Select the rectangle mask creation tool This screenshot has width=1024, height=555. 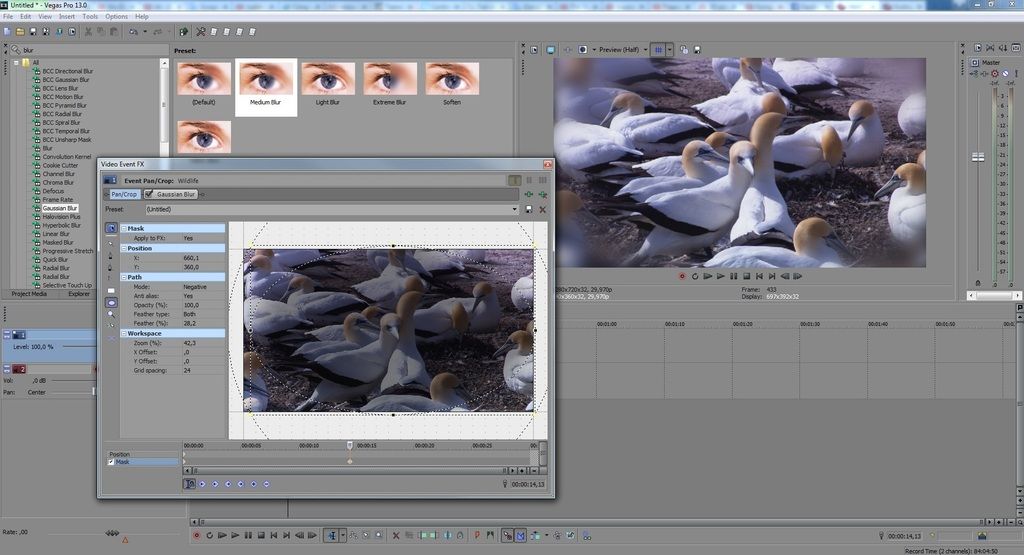[x=111, y=291]
